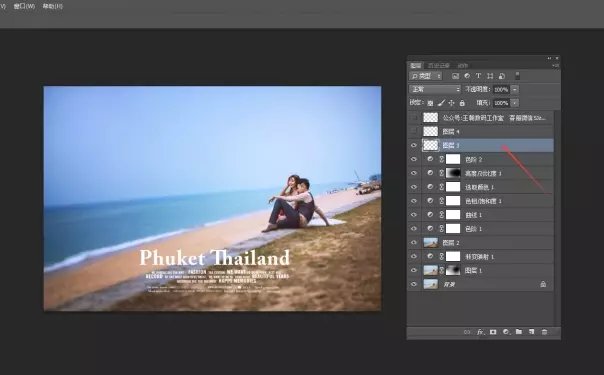This screenshot has width=604, height=375.
Task: Hide the 渐变映射 1 layer
Action: click(x=414, y=256)
